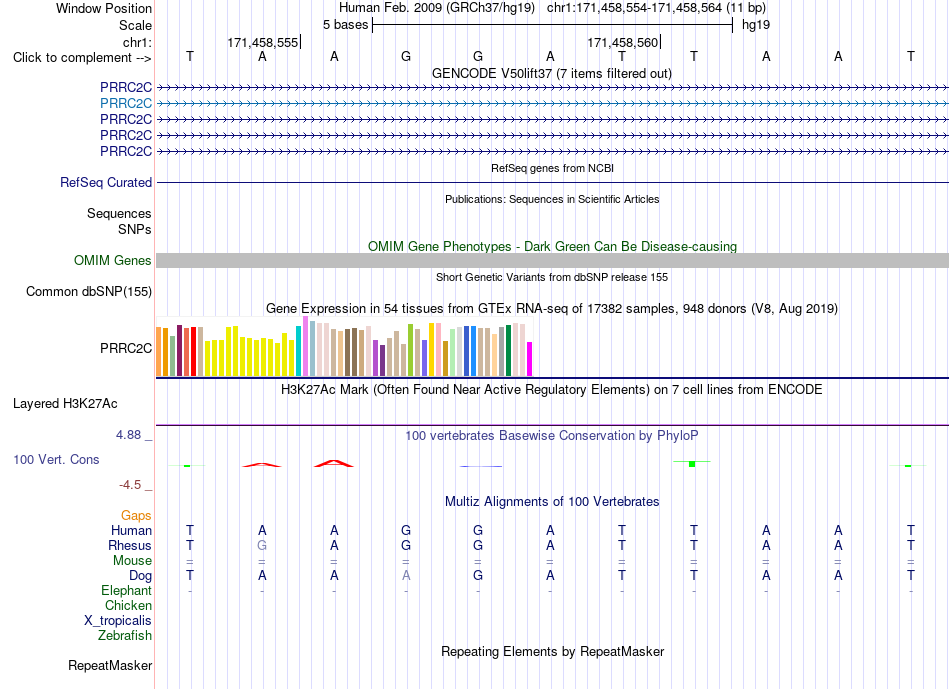Click the -4.5 PhyloP lower scale value

[130, 485]
